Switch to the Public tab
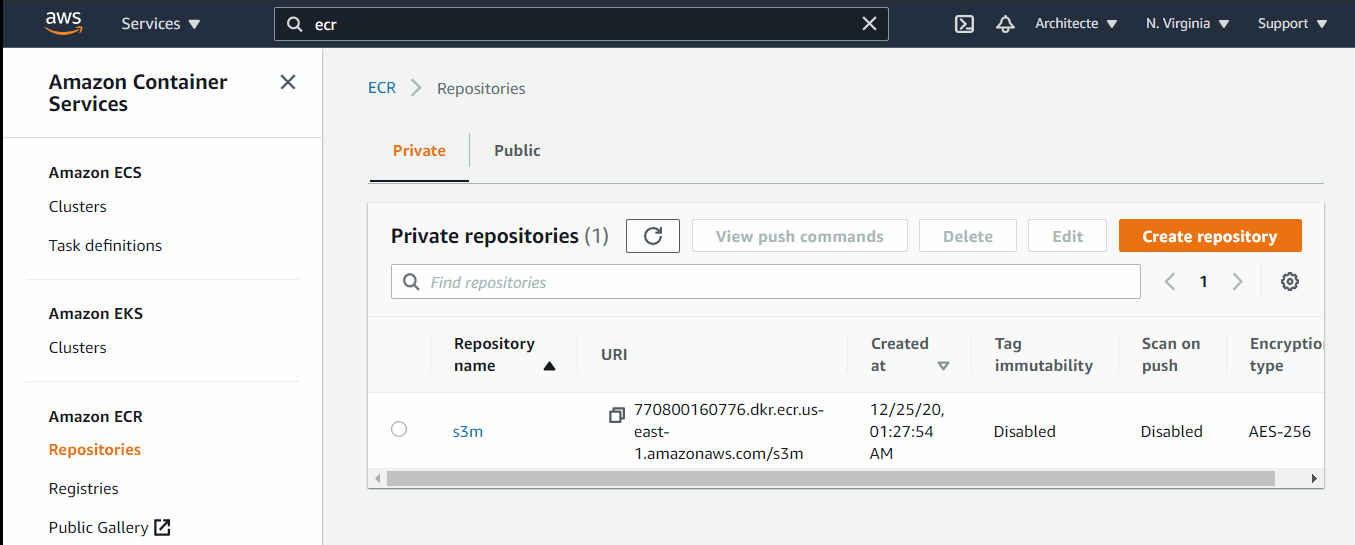The image size is (1355, 545). [517, 150]
